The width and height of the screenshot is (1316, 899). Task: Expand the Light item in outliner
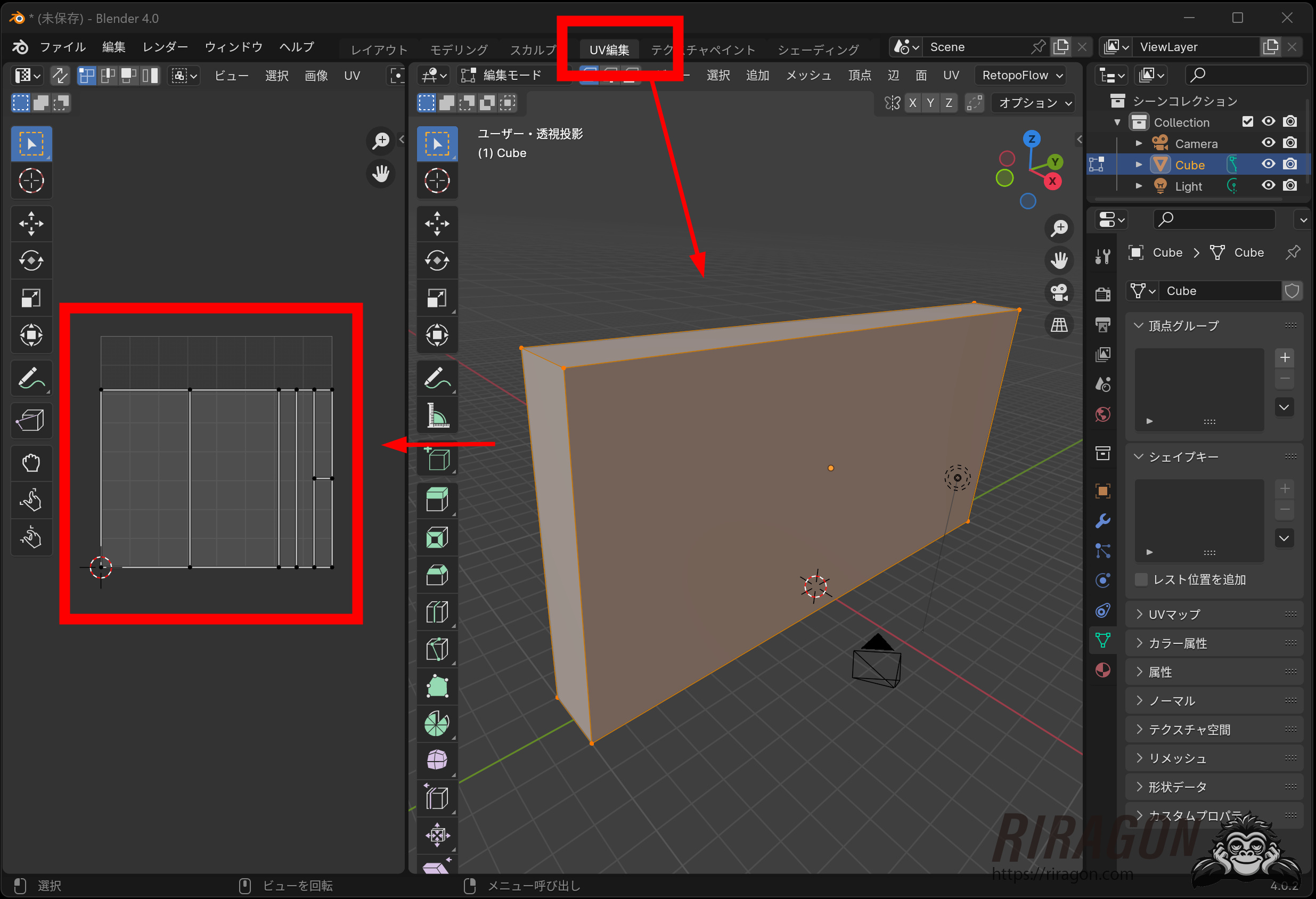click(1139, 186)
